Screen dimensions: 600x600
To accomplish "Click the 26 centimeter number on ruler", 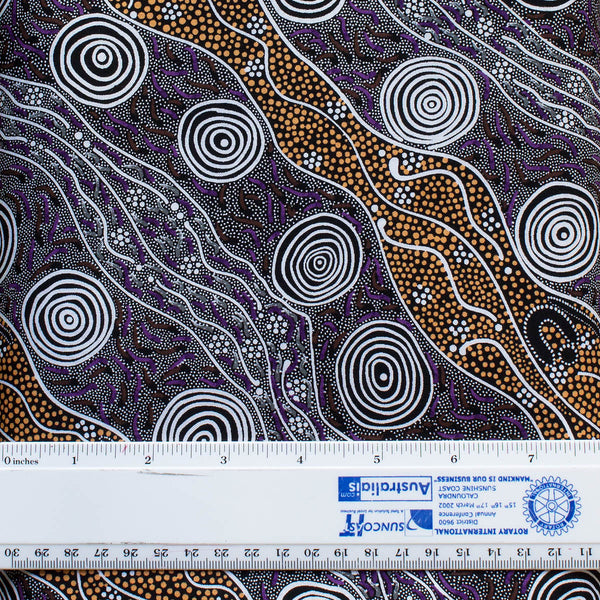I will coord(131,553).
